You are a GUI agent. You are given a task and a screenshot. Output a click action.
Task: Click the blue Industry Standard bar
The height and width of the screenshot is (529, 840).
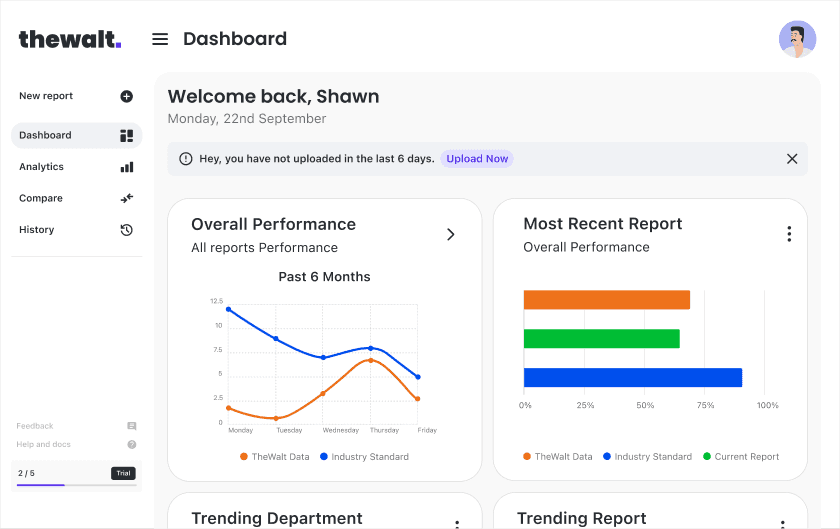pos(633,377)
